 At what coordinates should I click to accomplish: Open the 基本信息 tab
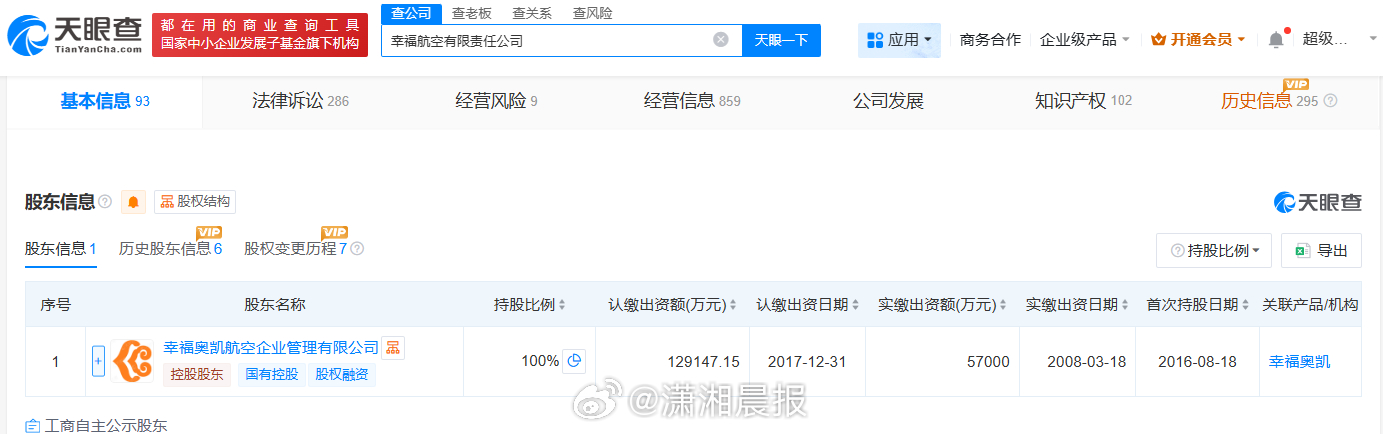[104, 101]
